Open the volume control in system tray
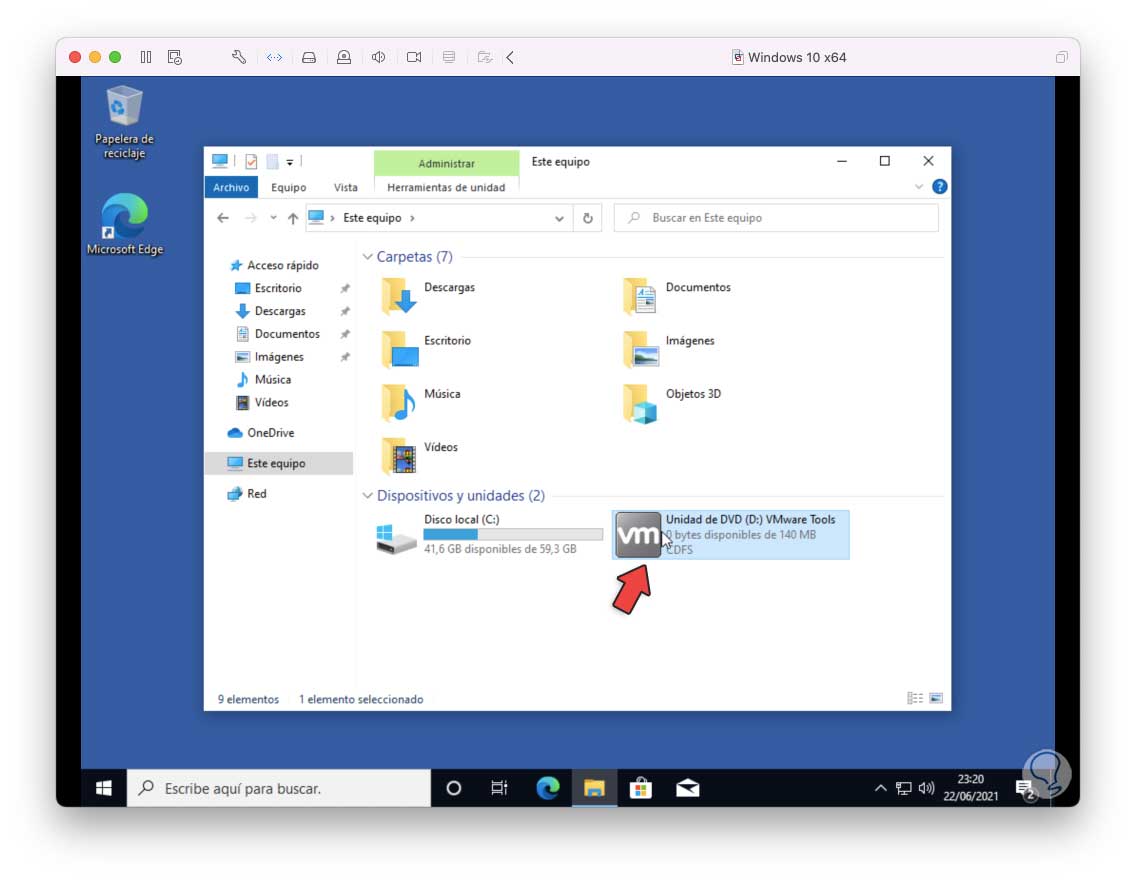 [927, 788]
